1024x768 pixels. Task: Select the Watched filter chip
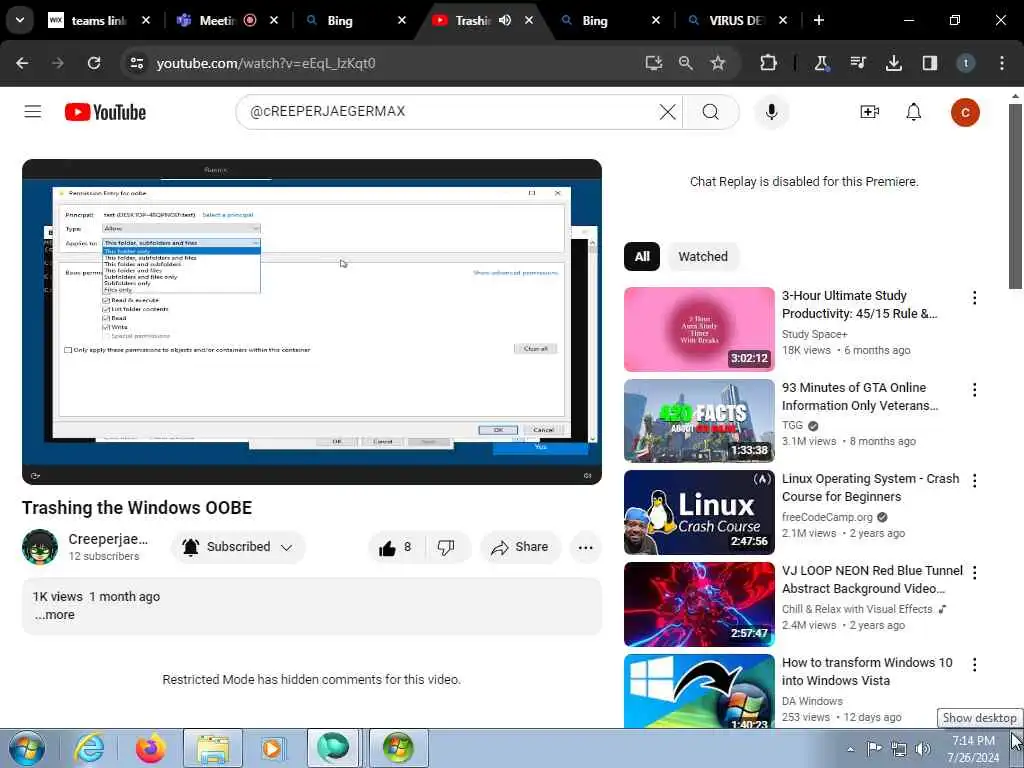[703, 257]
